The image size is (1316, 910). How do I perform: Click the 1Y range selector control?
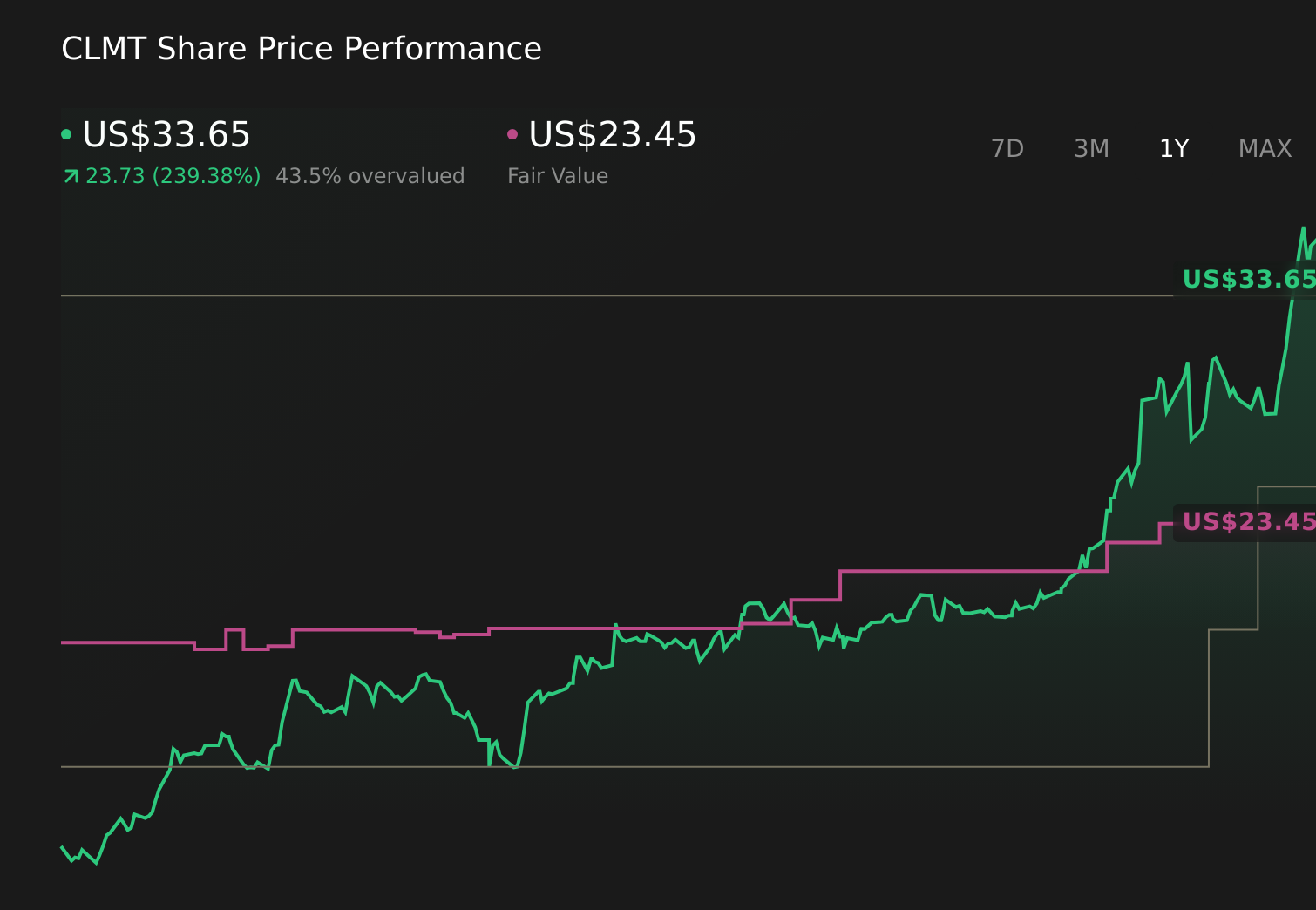click(1174, 148)
